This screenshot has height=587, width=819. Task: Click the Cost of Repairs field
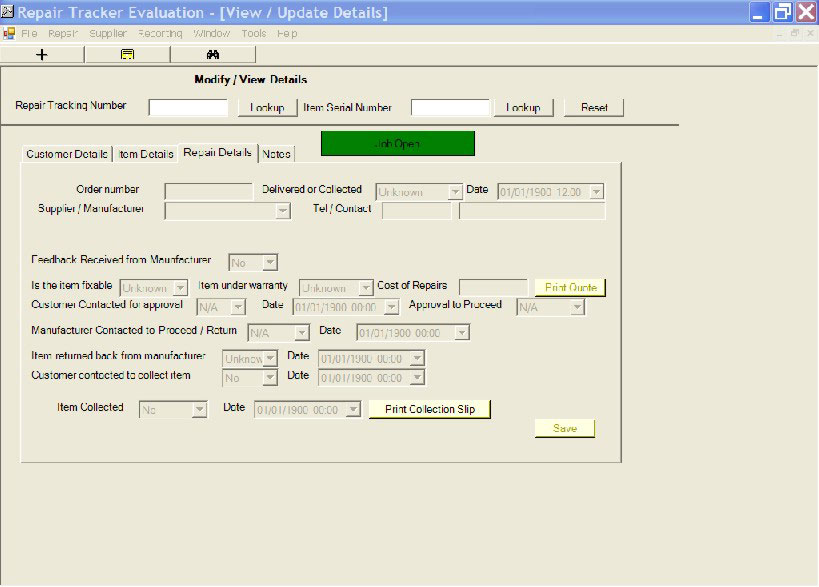coord(494,287)
